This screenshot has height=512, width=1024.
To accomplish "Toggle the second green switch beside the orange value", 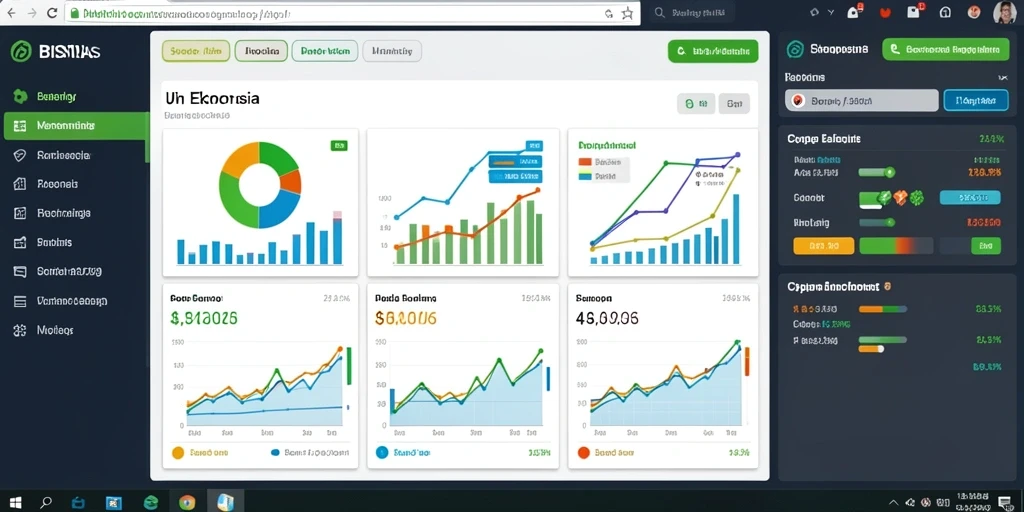I will click(876, 223).
